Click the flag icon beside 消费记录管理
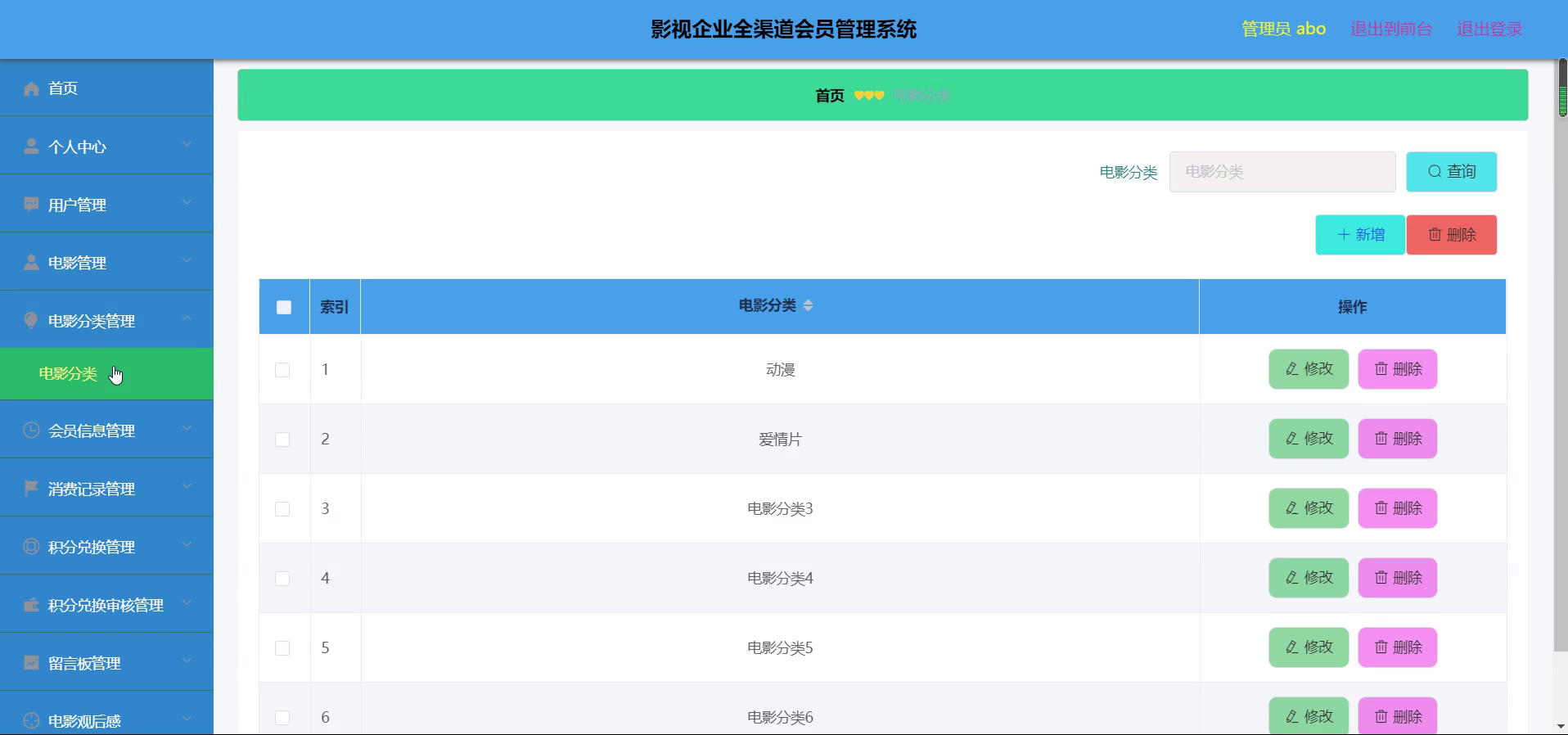1568x735 pixels. (31, 489)
